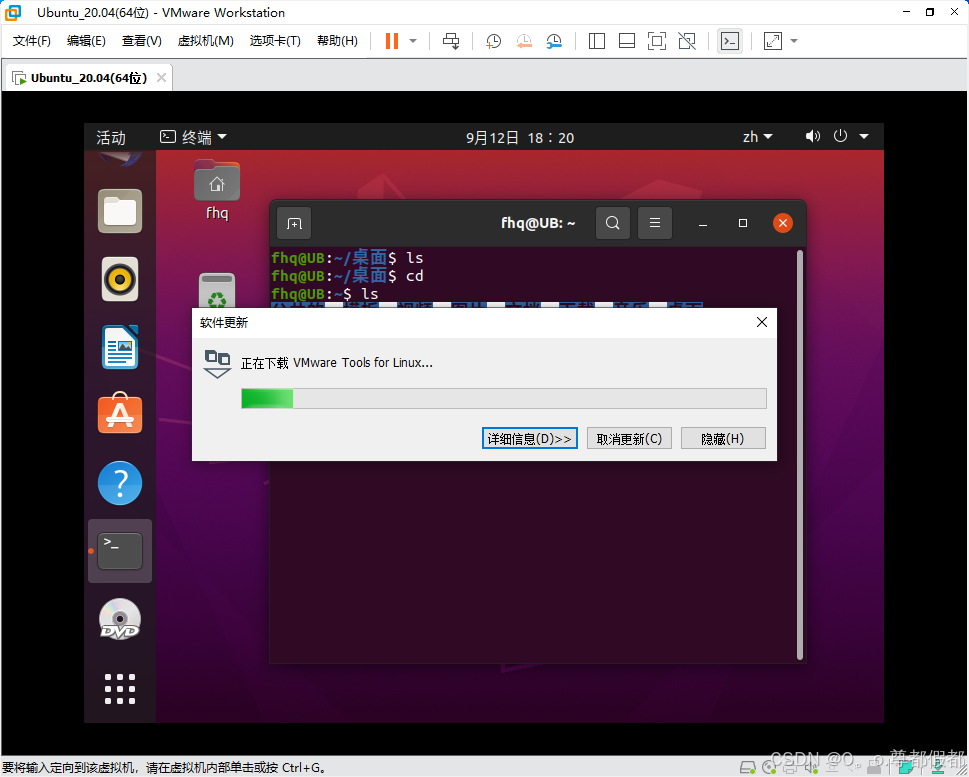Open the terminal hamburger menu

655,223
